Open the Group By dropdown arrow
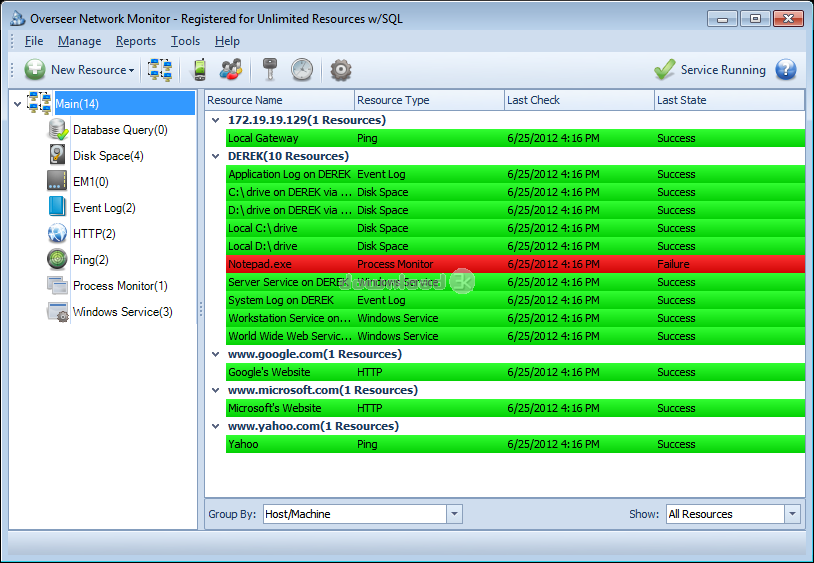Viewport: 814px width, 563px height. [454, 514]
